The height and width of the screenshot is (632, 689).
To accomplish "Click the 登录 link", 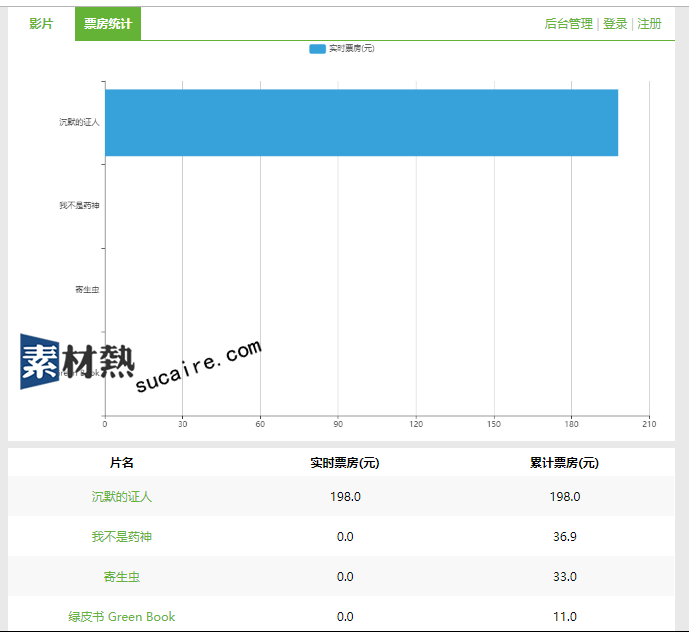I will 615,24.
